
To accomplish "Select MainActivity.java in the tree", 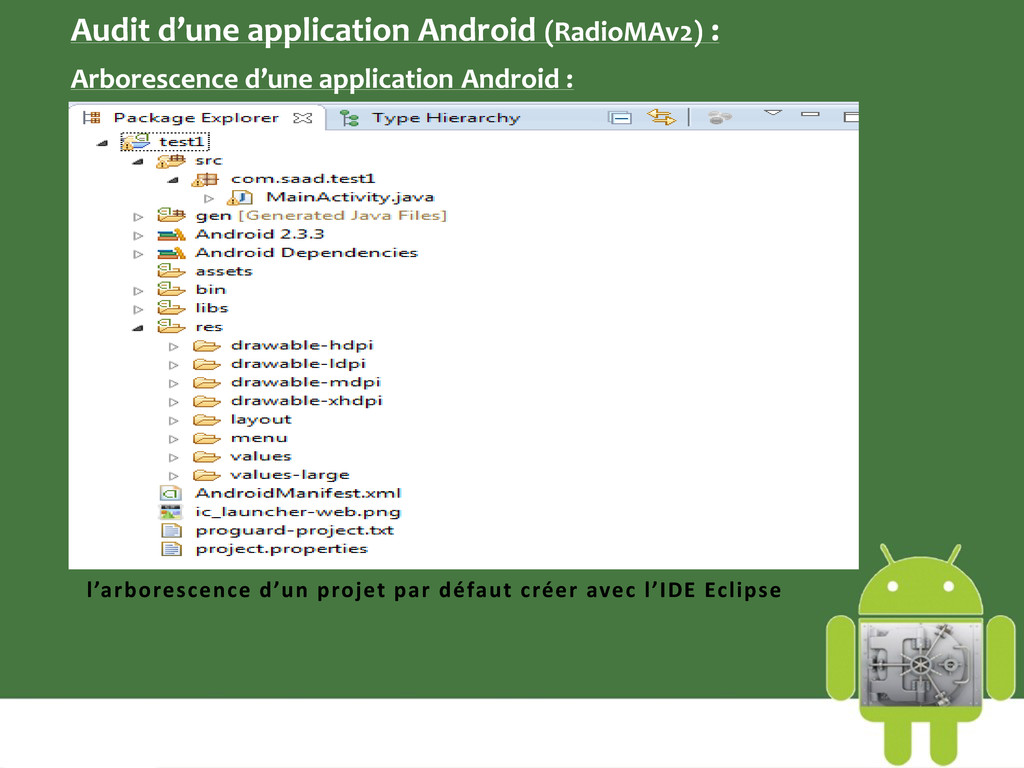I will 350,197.
